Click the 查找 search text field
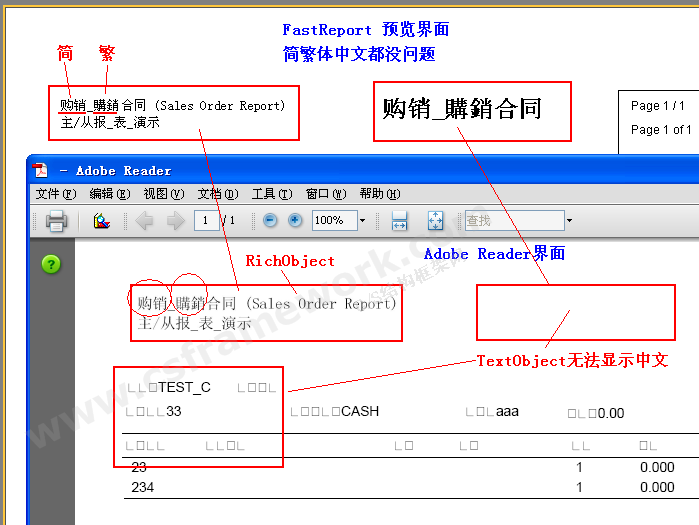Screen dimensions: 699x525 tap(512, 221)
